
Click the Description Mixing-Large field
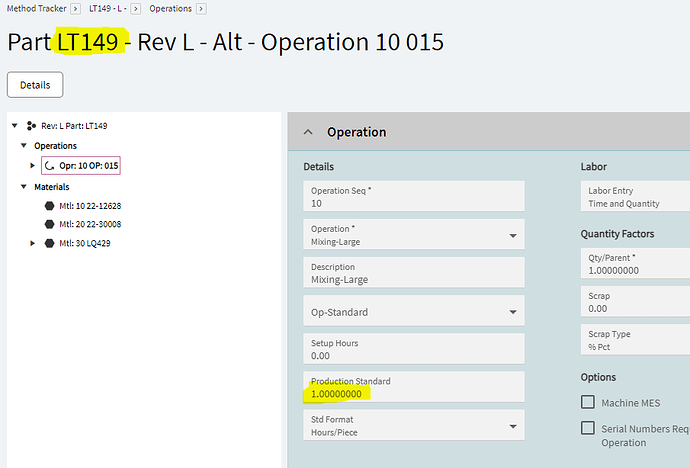point(414,273)
